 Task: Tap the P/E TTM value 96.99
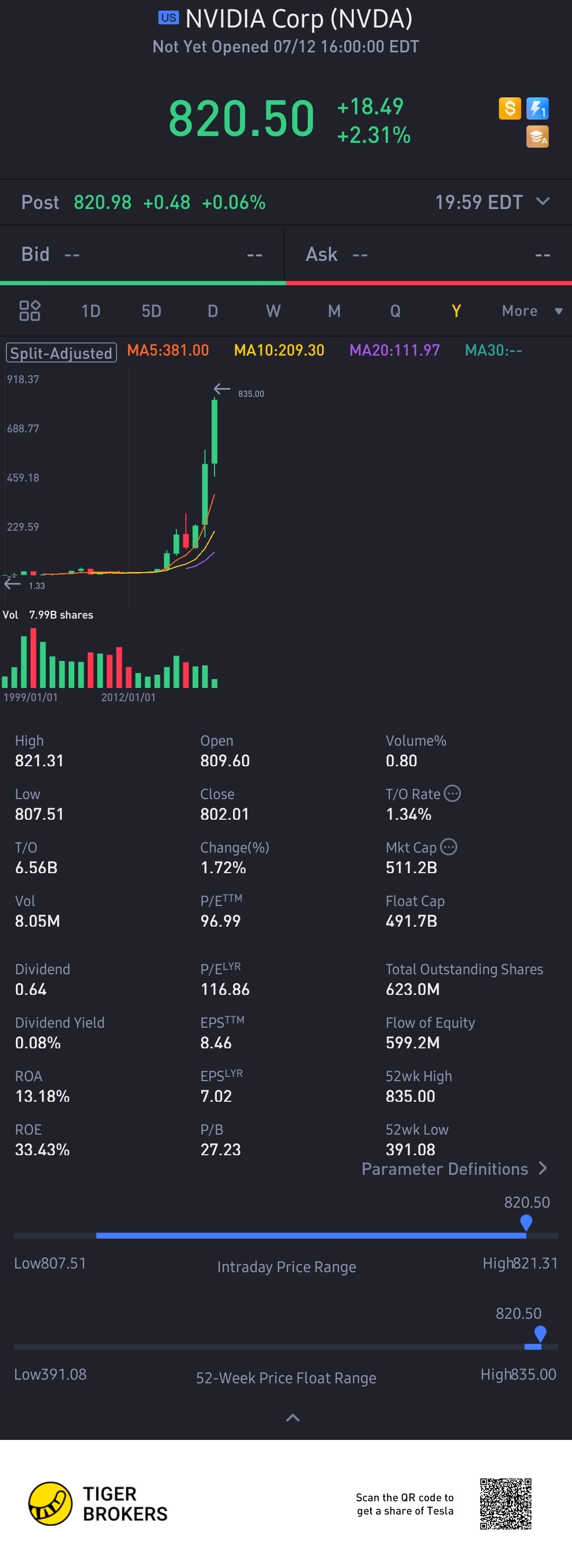pos(220,921)
